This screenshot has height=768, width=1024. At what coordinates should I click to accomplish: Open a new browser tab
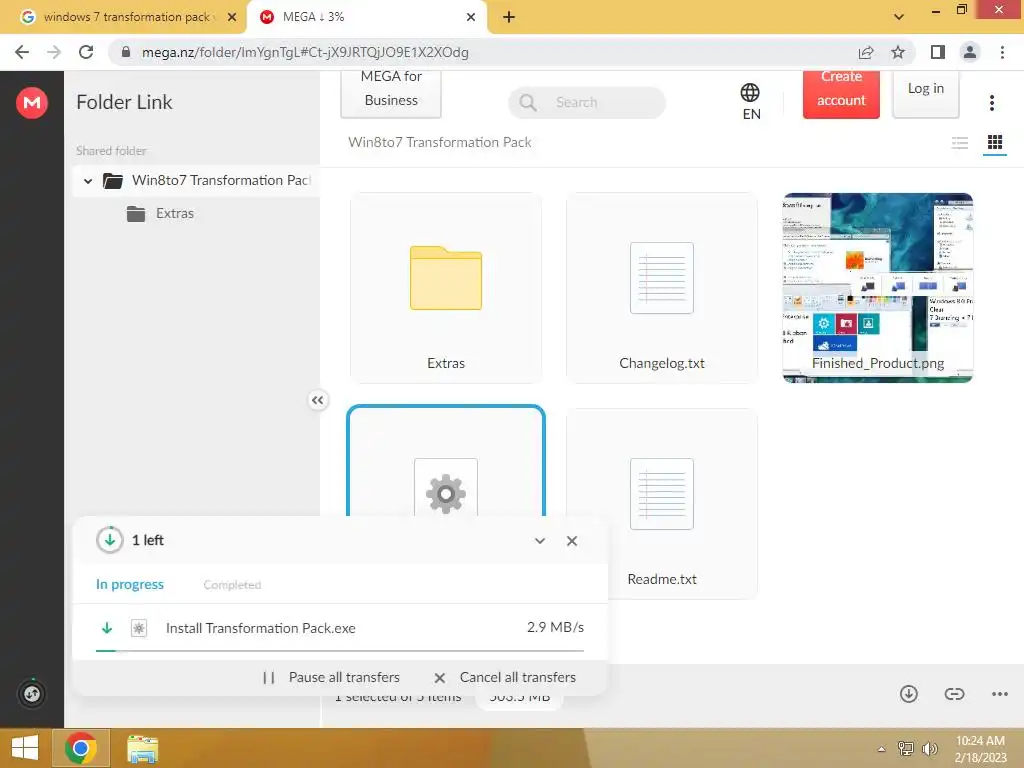[509, 17]
